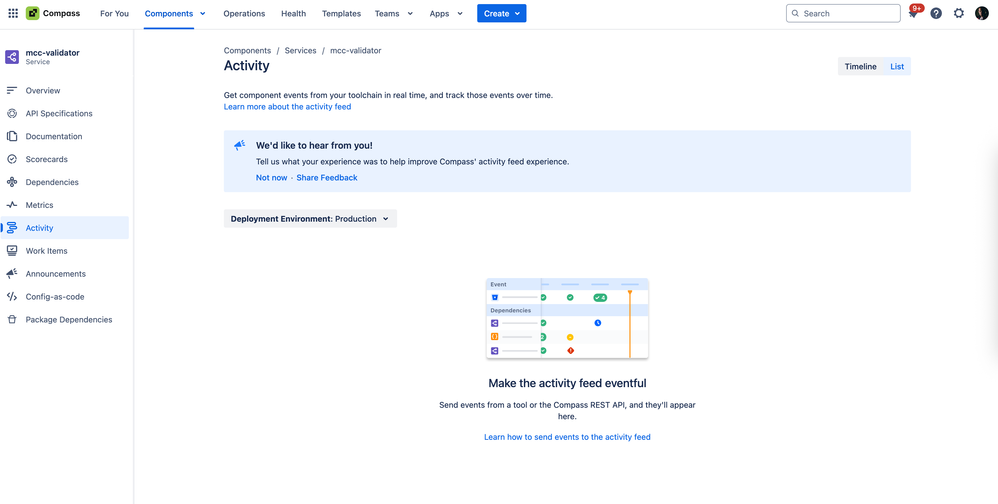Dismiss feedback banner with Not now
This screenshot has width=998, height=504.
pos(271,178)
